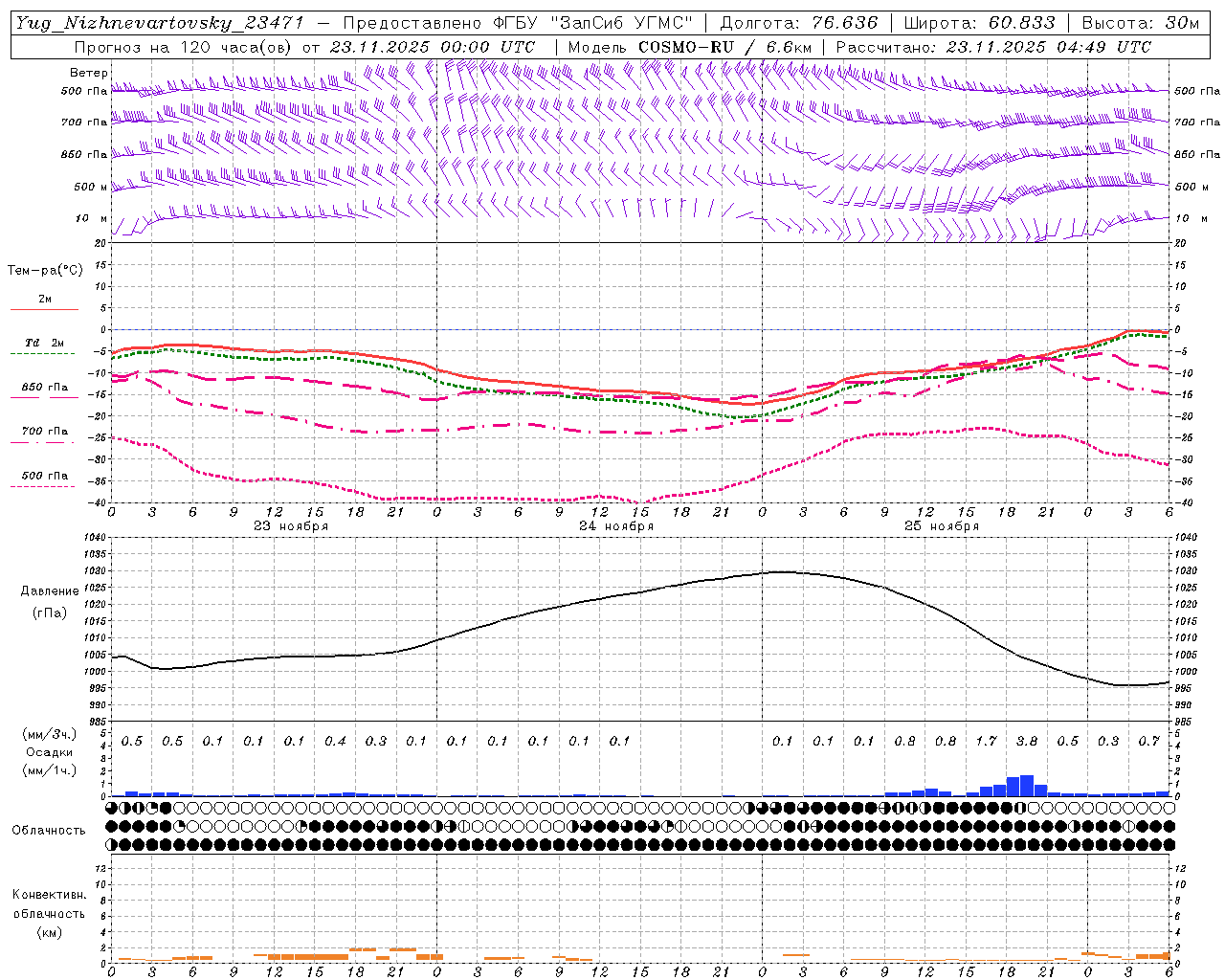This screenshot has width=1225, height=980.
Task: Click the Td 2м dew point legend entry
Action: pyautogui.click(x=45, y=343)
